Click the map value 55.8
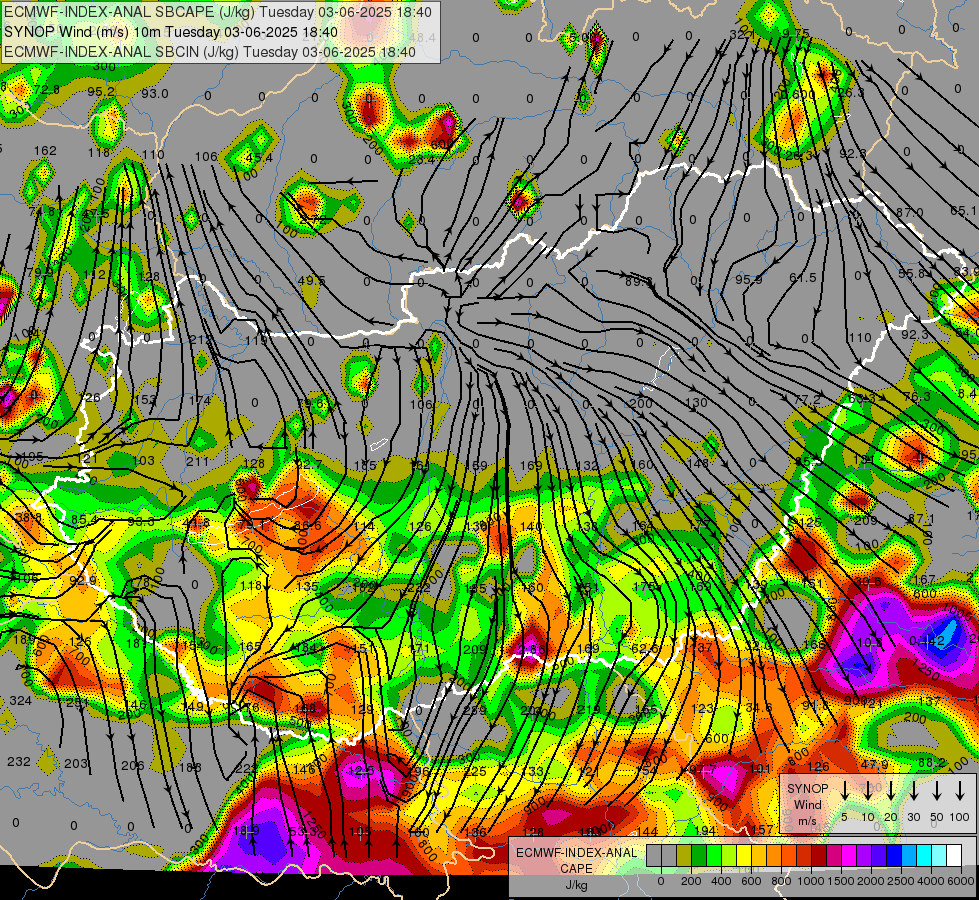This screenshot has width=979, height=900. (912, 274)
